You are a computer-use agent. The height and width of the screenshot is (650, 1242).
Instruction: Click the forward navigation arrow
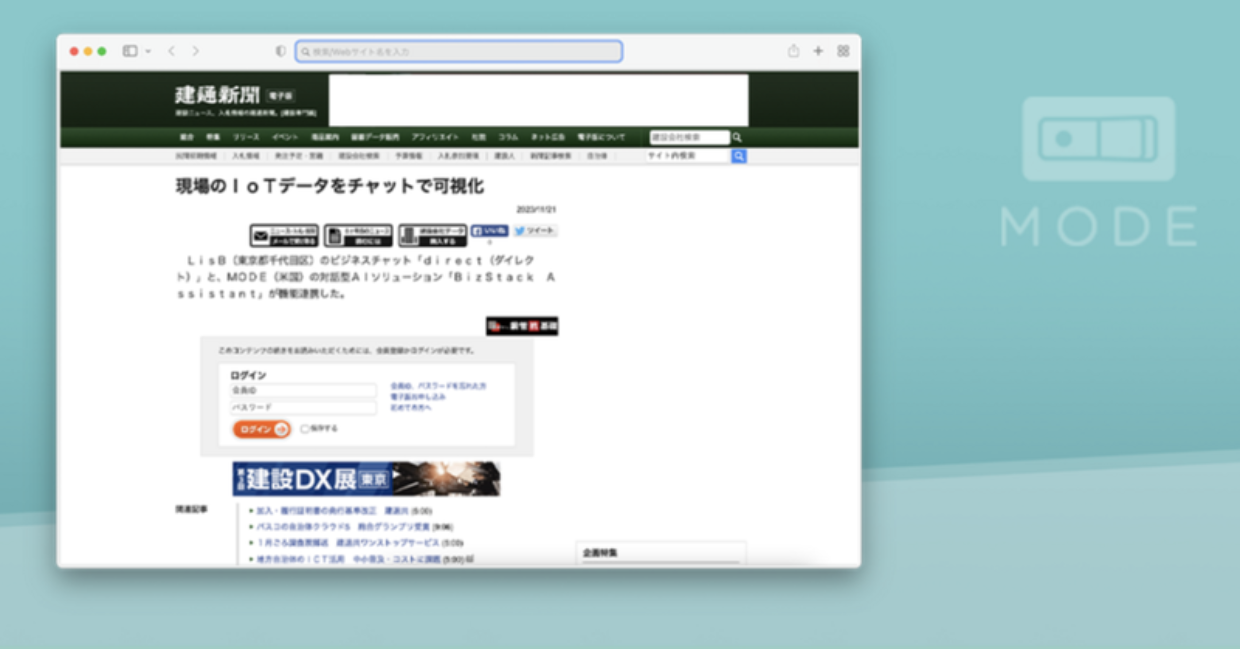[196, 51]
